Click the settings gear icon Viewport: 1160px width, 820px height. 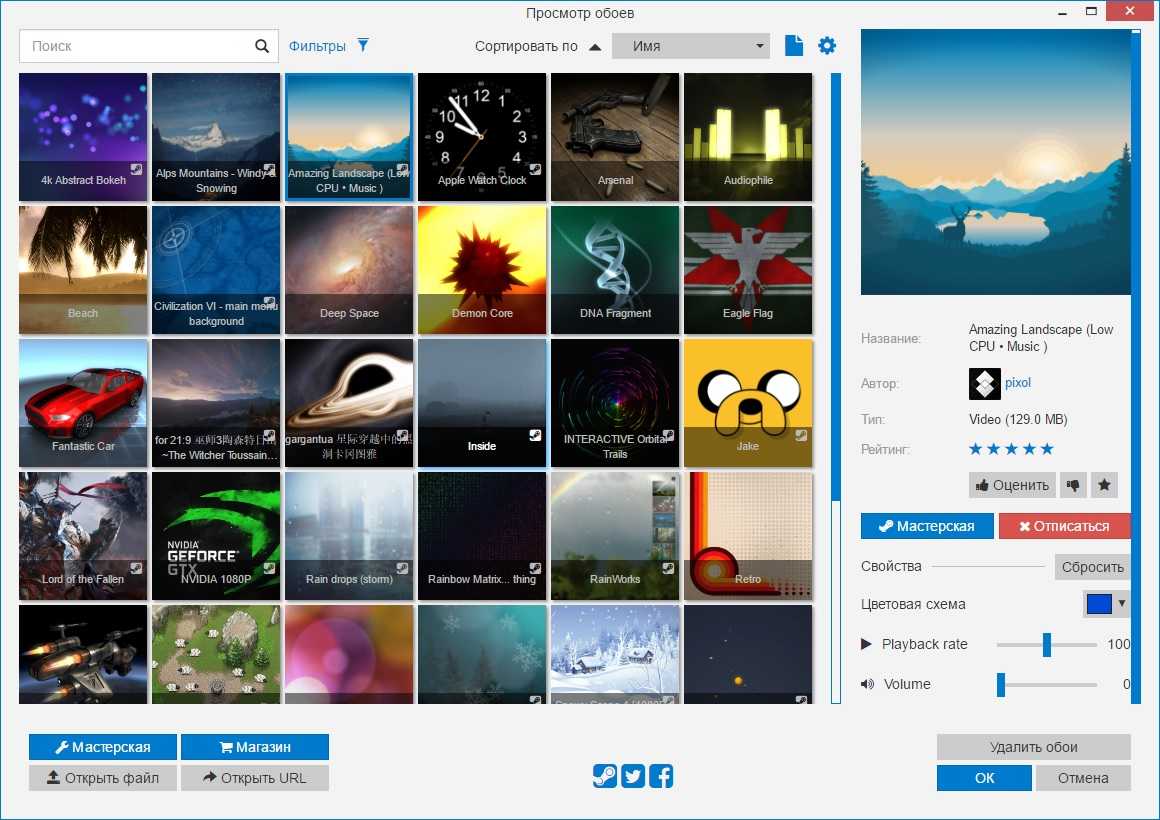point(827,46)
